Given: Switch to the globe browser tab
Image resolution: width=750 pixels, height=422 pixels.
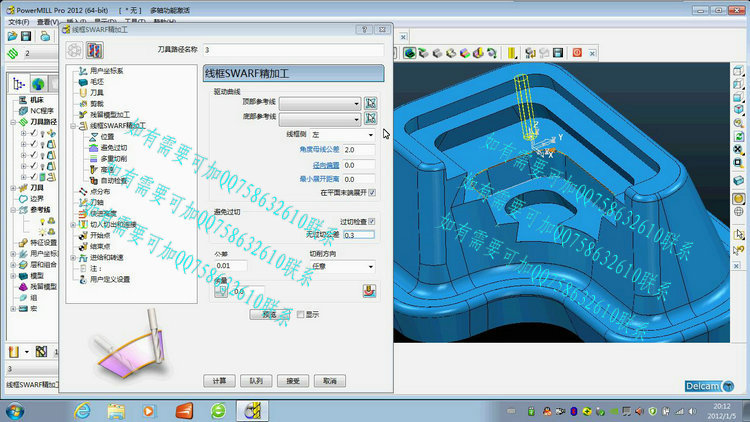Looking at the screenshot, I should click(x=38, y=84).
